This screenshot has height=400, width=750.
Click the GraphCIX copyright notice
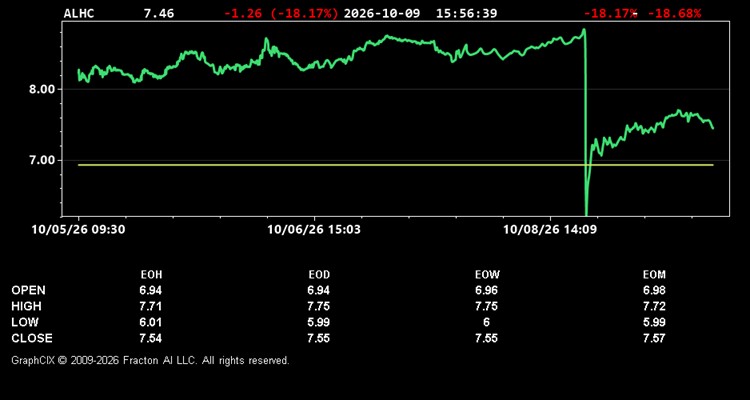click(x=150, y=360)
